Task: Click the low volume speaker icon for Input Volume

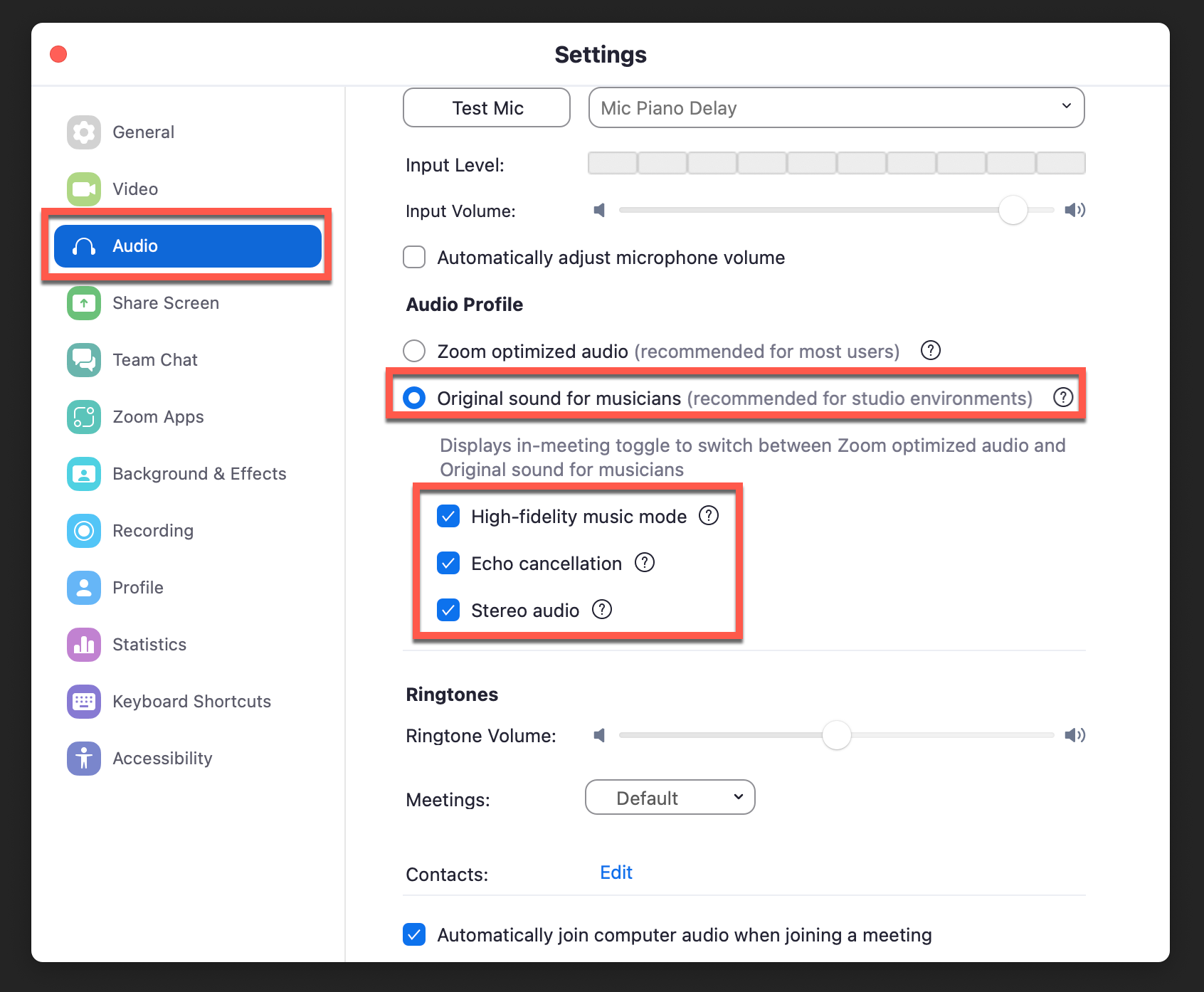Action: pos(600,210)
